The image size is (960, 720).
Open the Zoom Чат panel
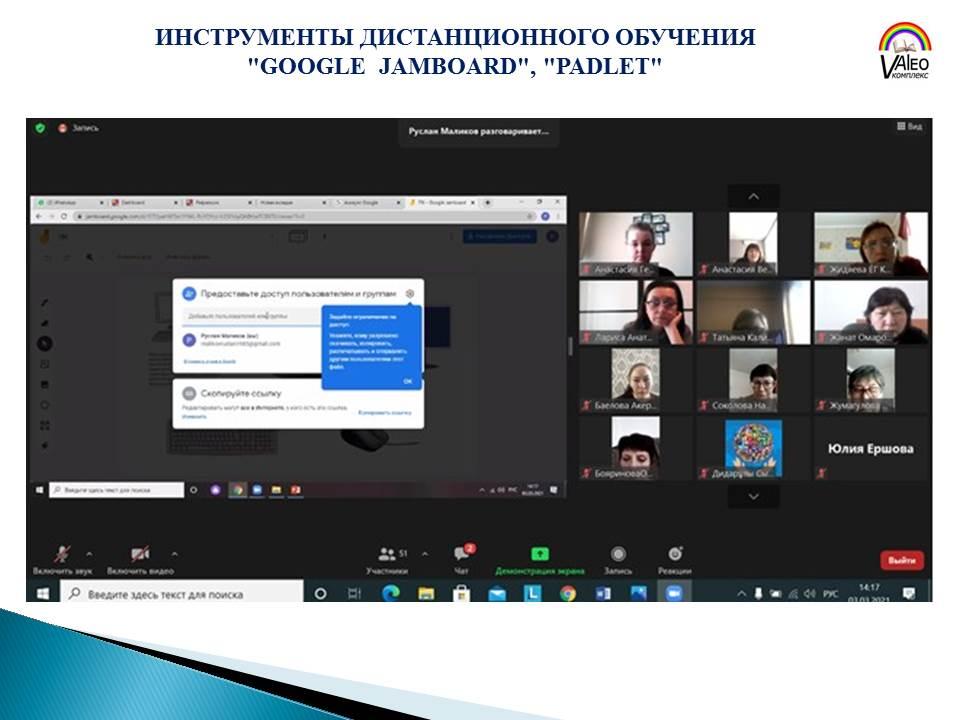pyautogui.click(x=462, y=560)
